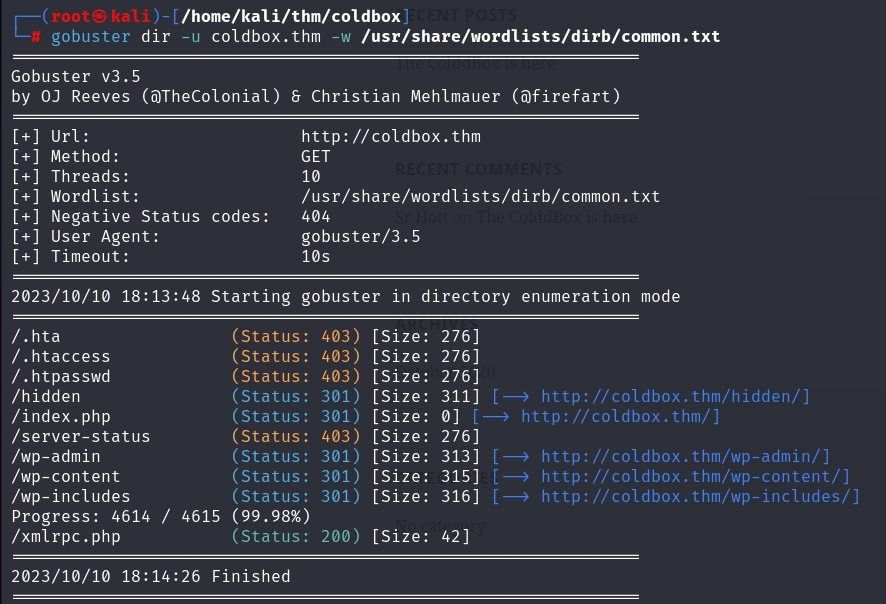Click the Progress: 4614 / 4615 line
The height and width of the screenshot is (604, 886).
(x=160, y=517)
